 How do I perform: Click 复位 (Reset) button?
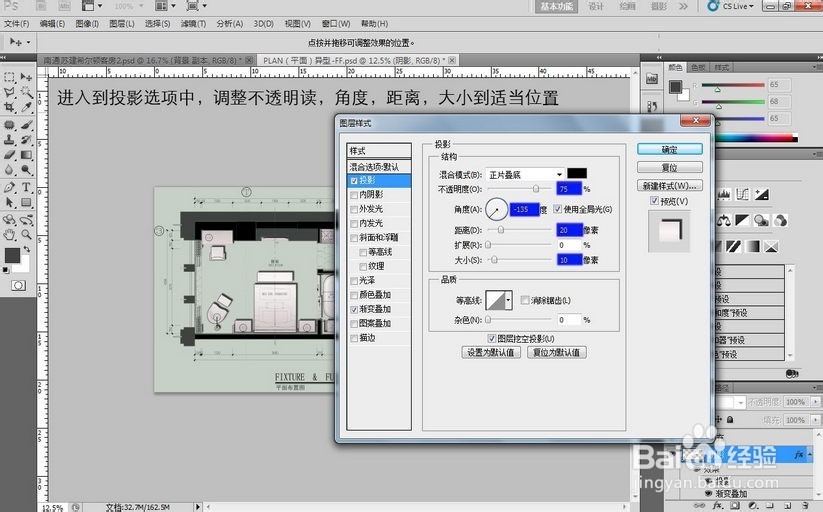670,168
